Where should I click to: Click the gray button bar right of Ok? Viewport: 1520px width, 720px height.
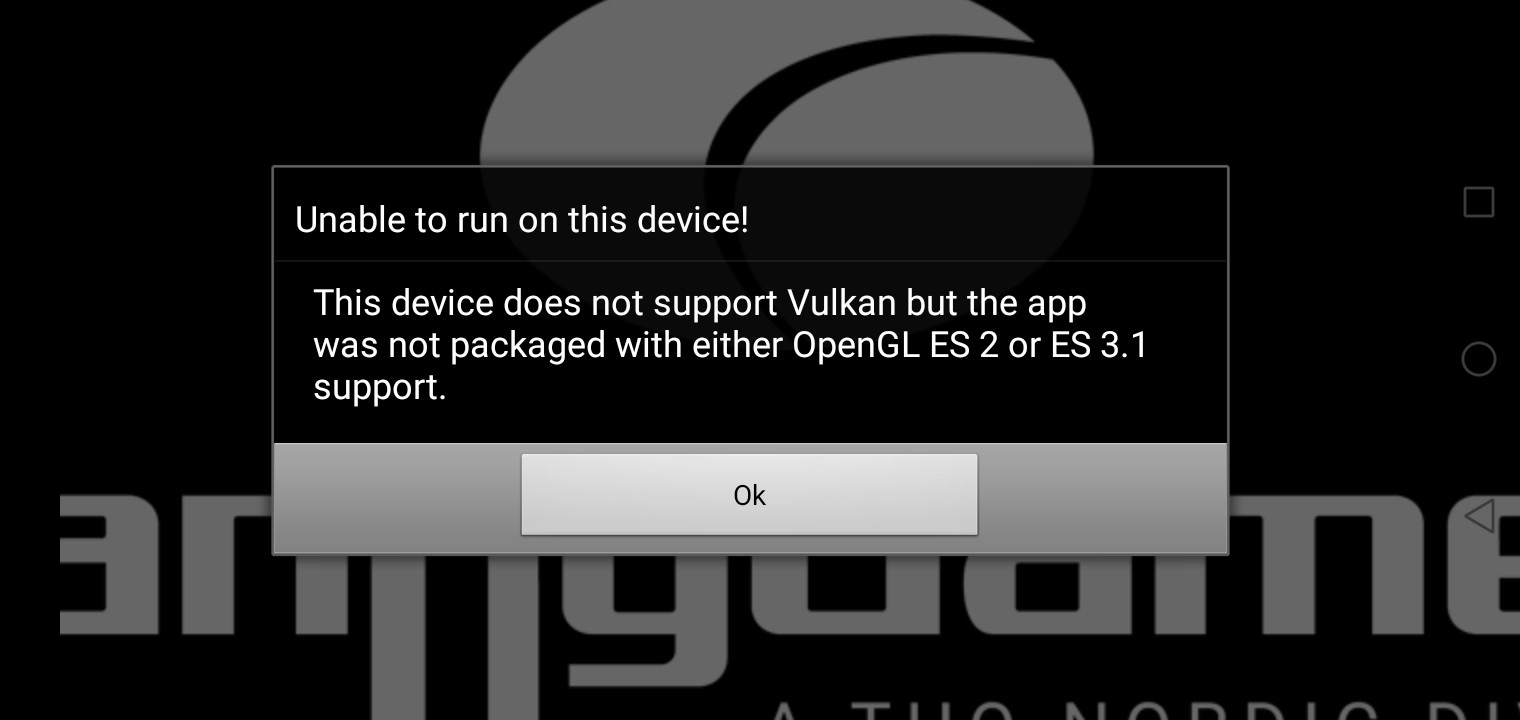coord(1102,497)
